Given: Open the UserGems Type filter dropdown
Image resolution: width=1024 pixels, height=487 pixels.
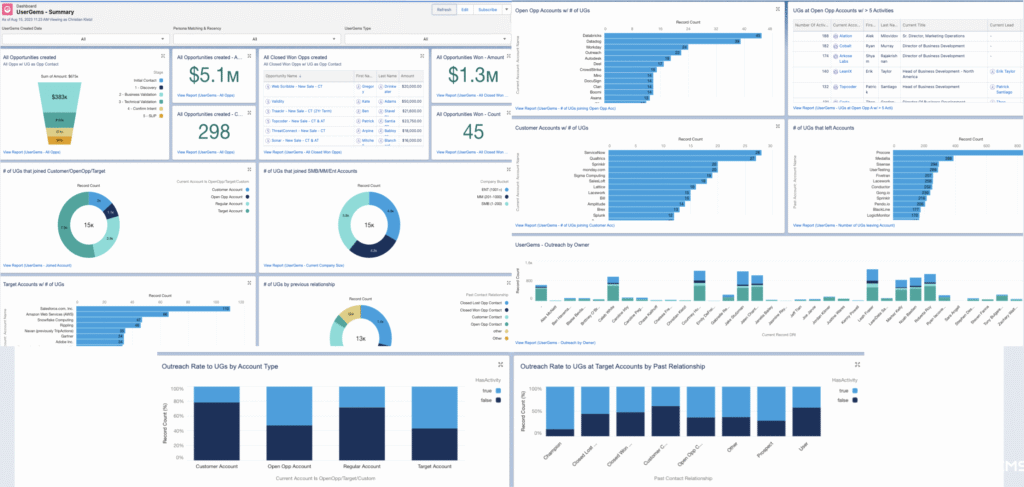Looking at the screenshot, I should [428, 39].
